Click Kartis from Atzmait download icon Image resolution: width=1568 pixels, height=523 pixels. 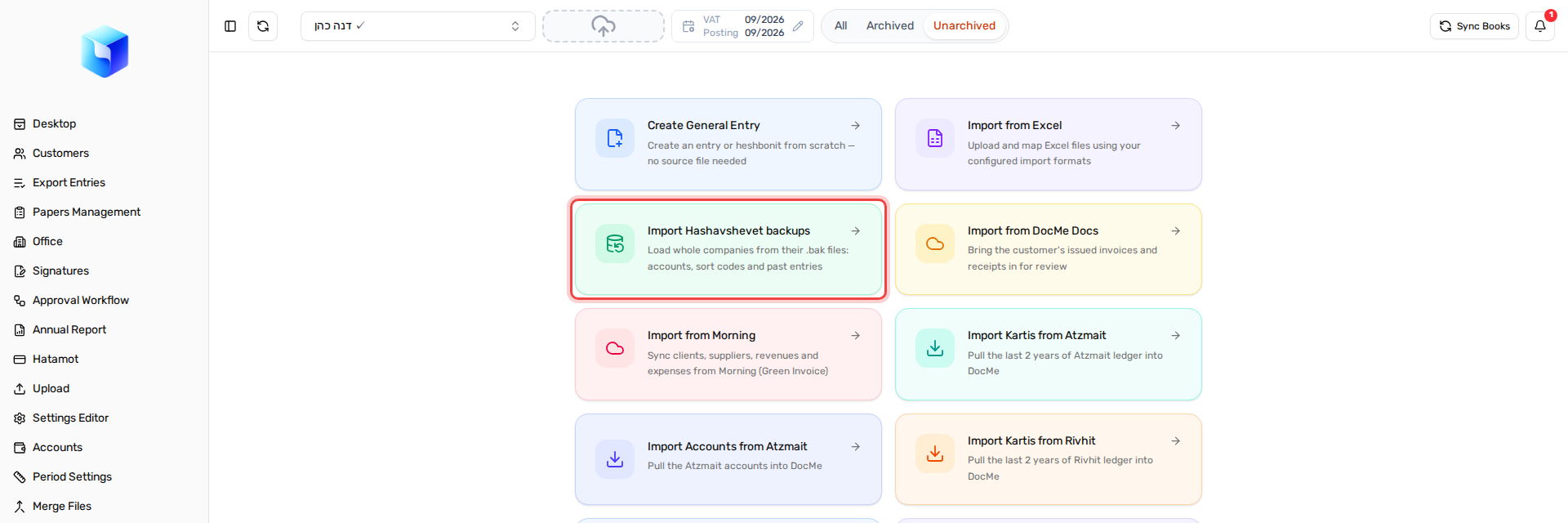point(935,348)
